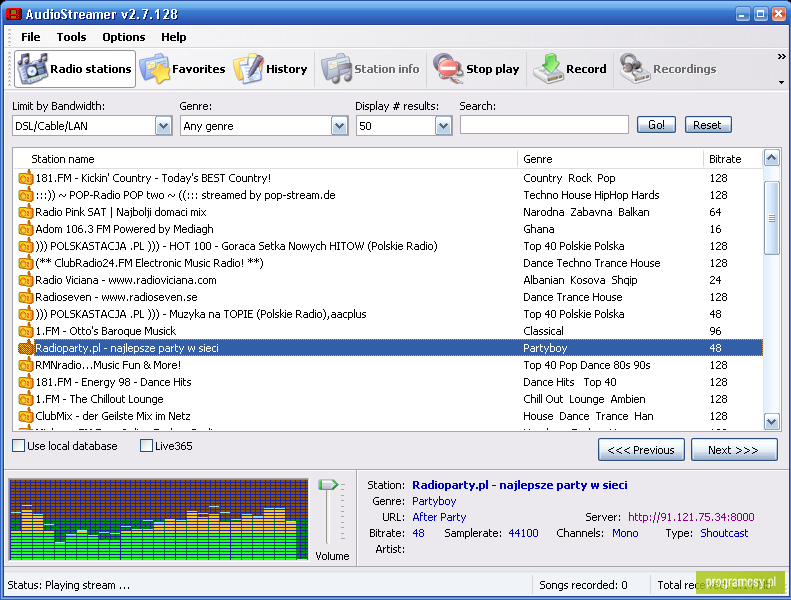Image resolution: width=791 pixels, height=600 pixels.
Task: Click the "Shoutcast" type value
Action: 724,533
